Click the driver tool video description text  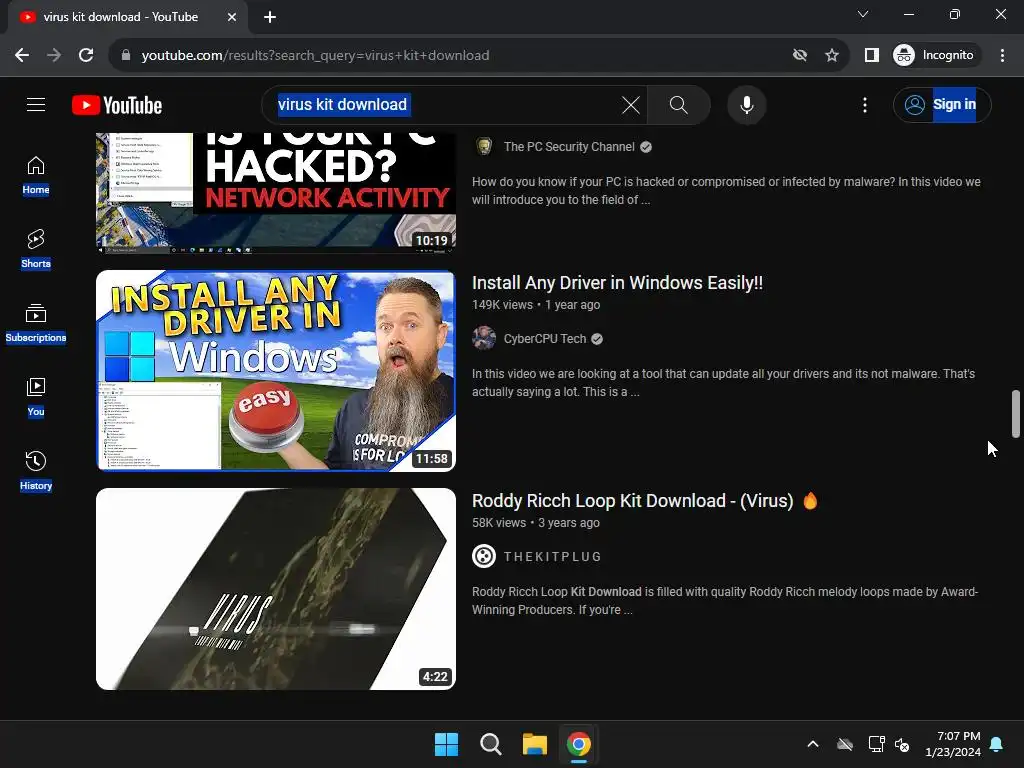click(x=724, y=383)
